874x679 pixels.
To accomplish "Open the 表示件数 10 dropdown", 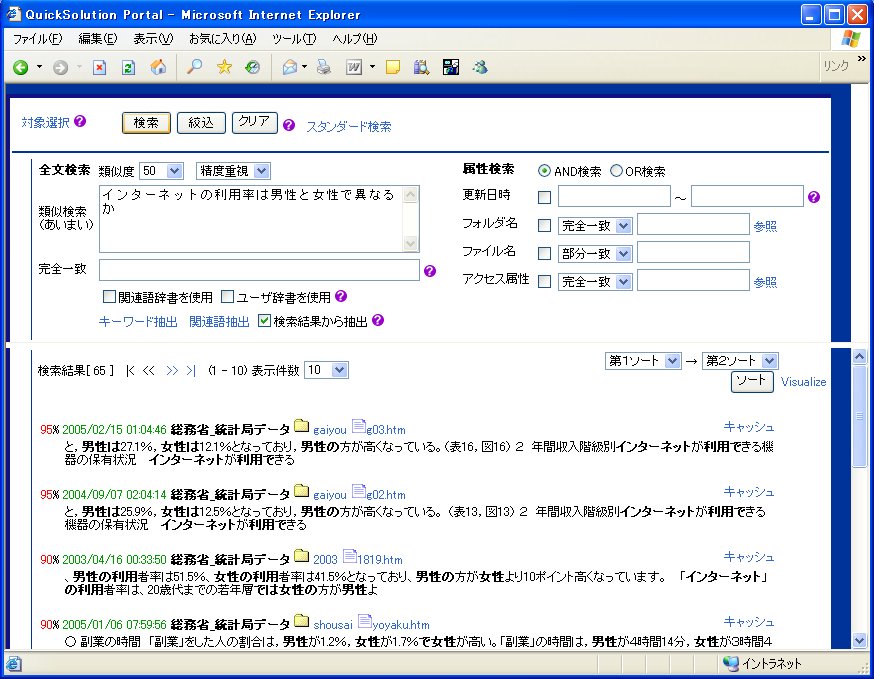I will coord(326,370).
